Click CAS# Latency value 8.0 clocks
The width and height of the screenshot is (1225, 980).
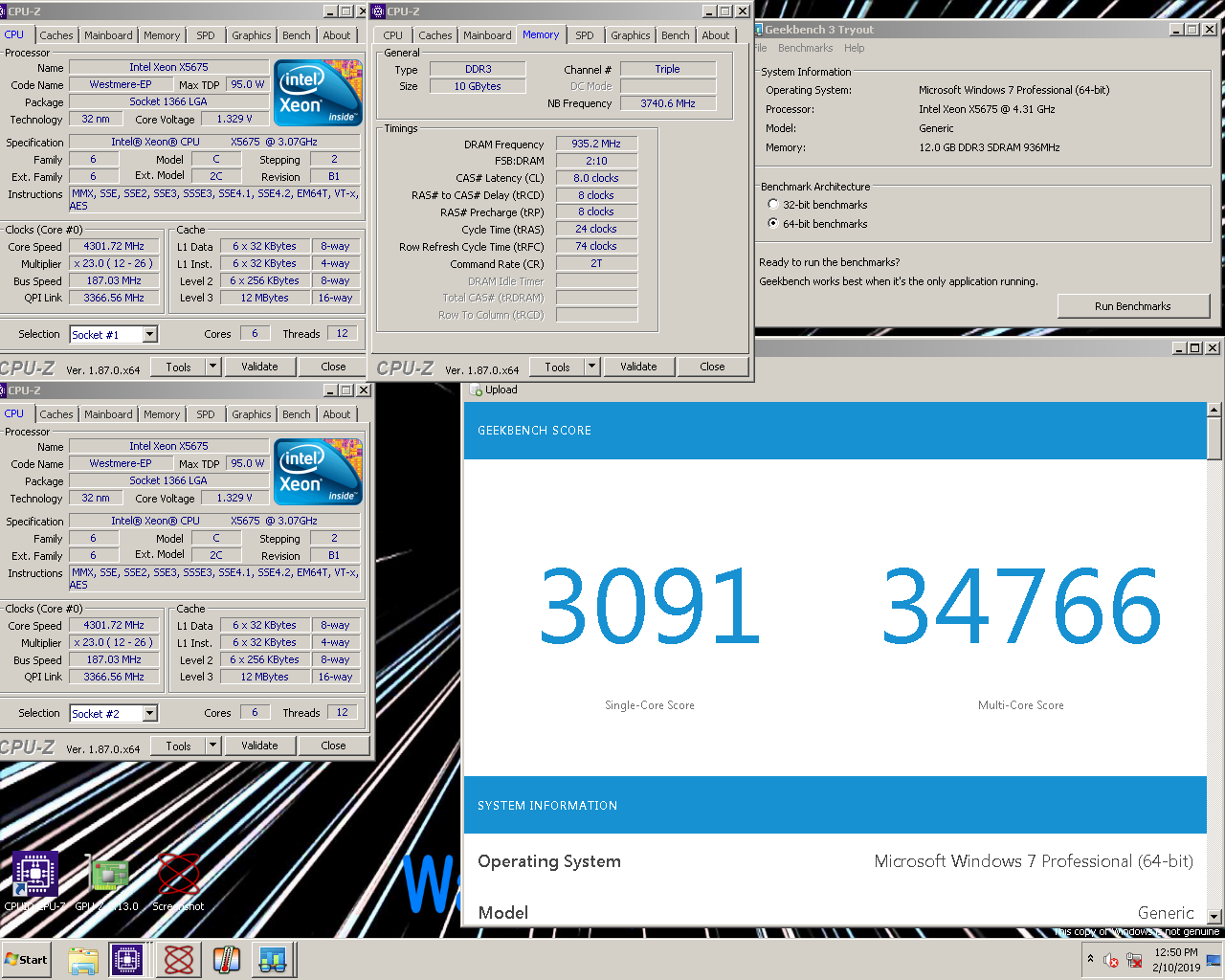(x=596, y=178)
